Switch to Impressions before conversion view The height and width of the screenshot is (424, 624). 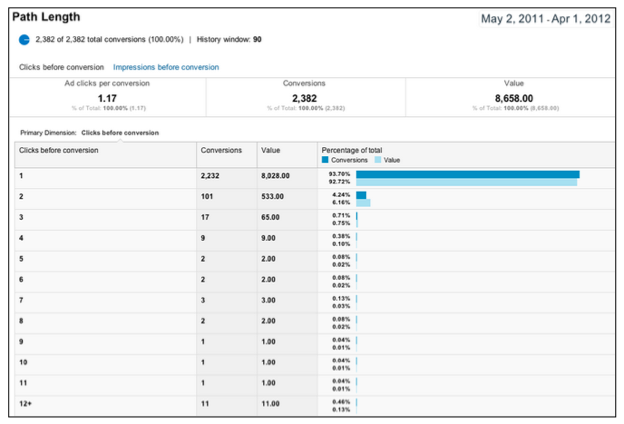coord(166,67)
